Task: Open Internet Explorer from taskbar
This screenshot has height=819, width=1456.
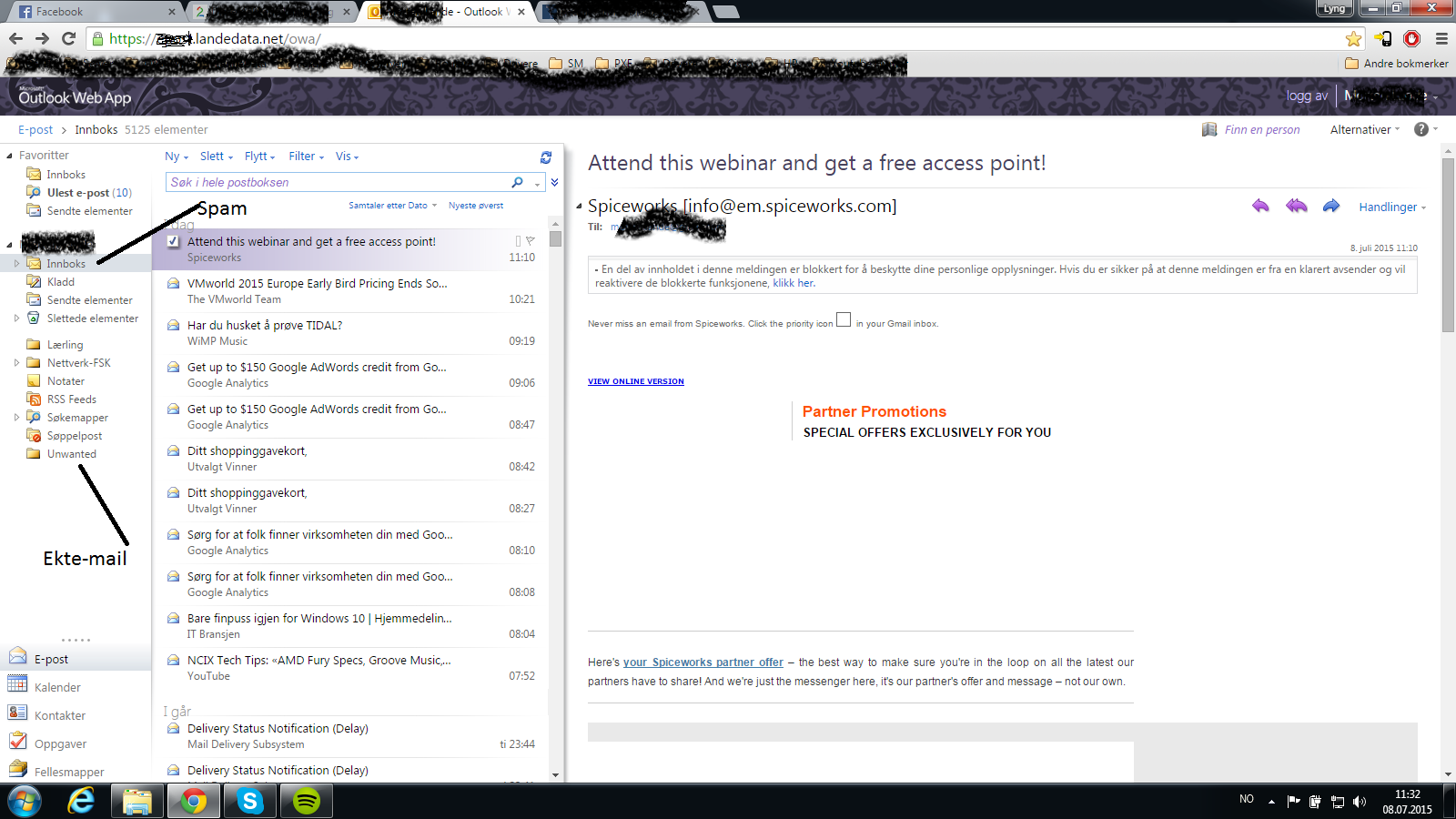Action: (81, 801)
